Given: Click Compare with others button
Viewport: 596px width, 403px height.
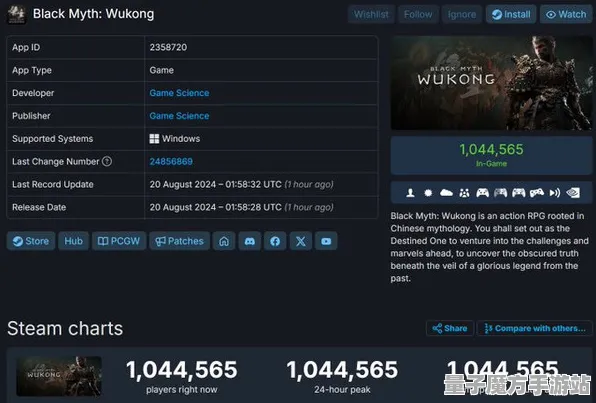Looking at the screenshot, I should (x=535, y=328).
